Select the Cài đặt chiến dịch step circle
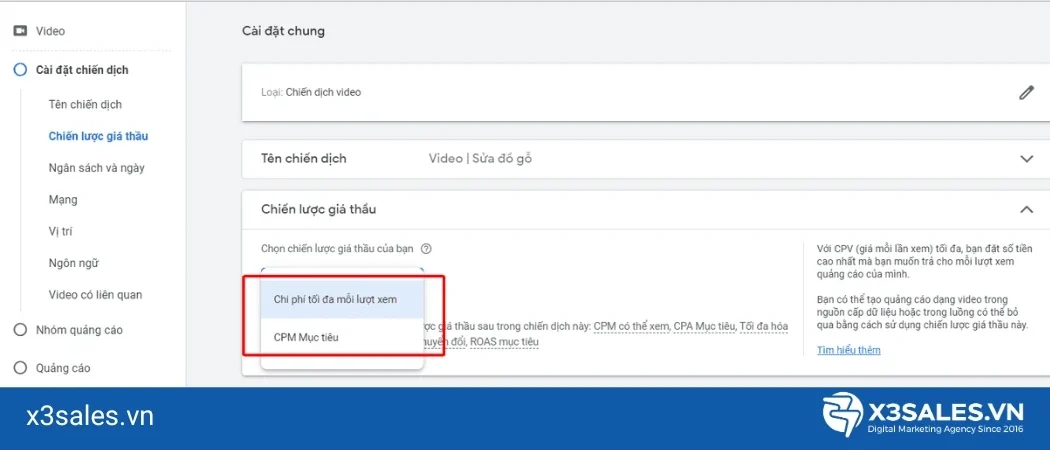This screenshot has height=450, width=1050. coord(20,70)
